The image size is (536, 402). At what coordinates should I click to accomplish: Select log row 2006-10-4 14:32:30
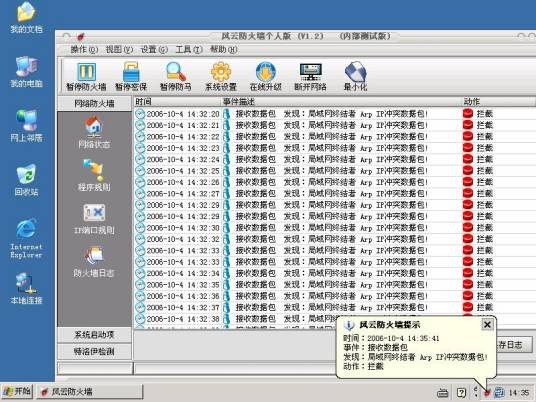tap(334, 228)
